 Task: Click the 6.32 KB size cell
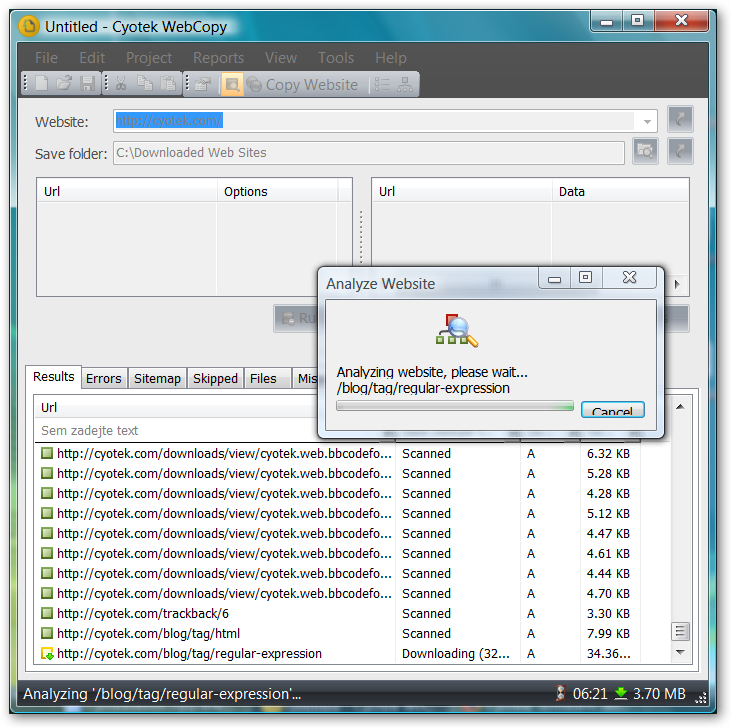point(608,453)
